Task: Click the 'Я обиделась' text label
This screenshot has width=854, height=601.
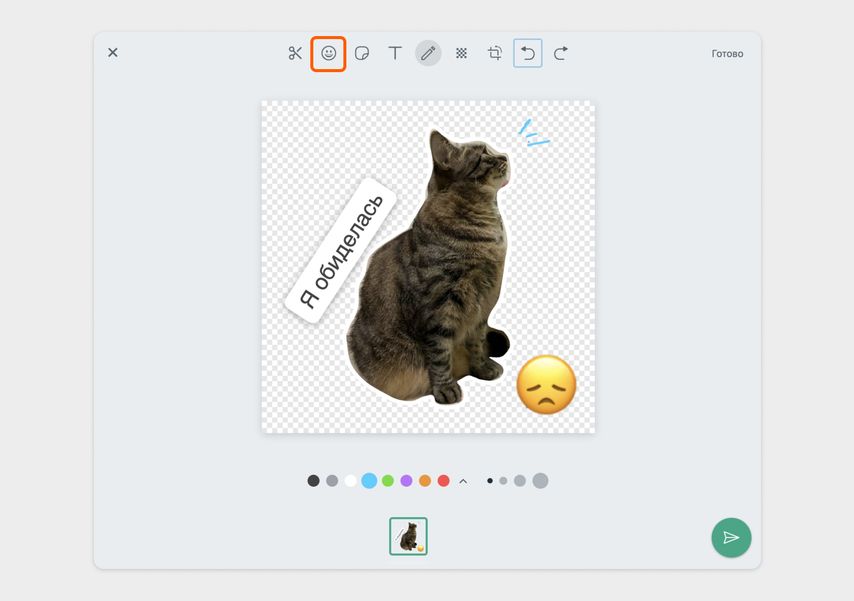Action: point(341,251)
